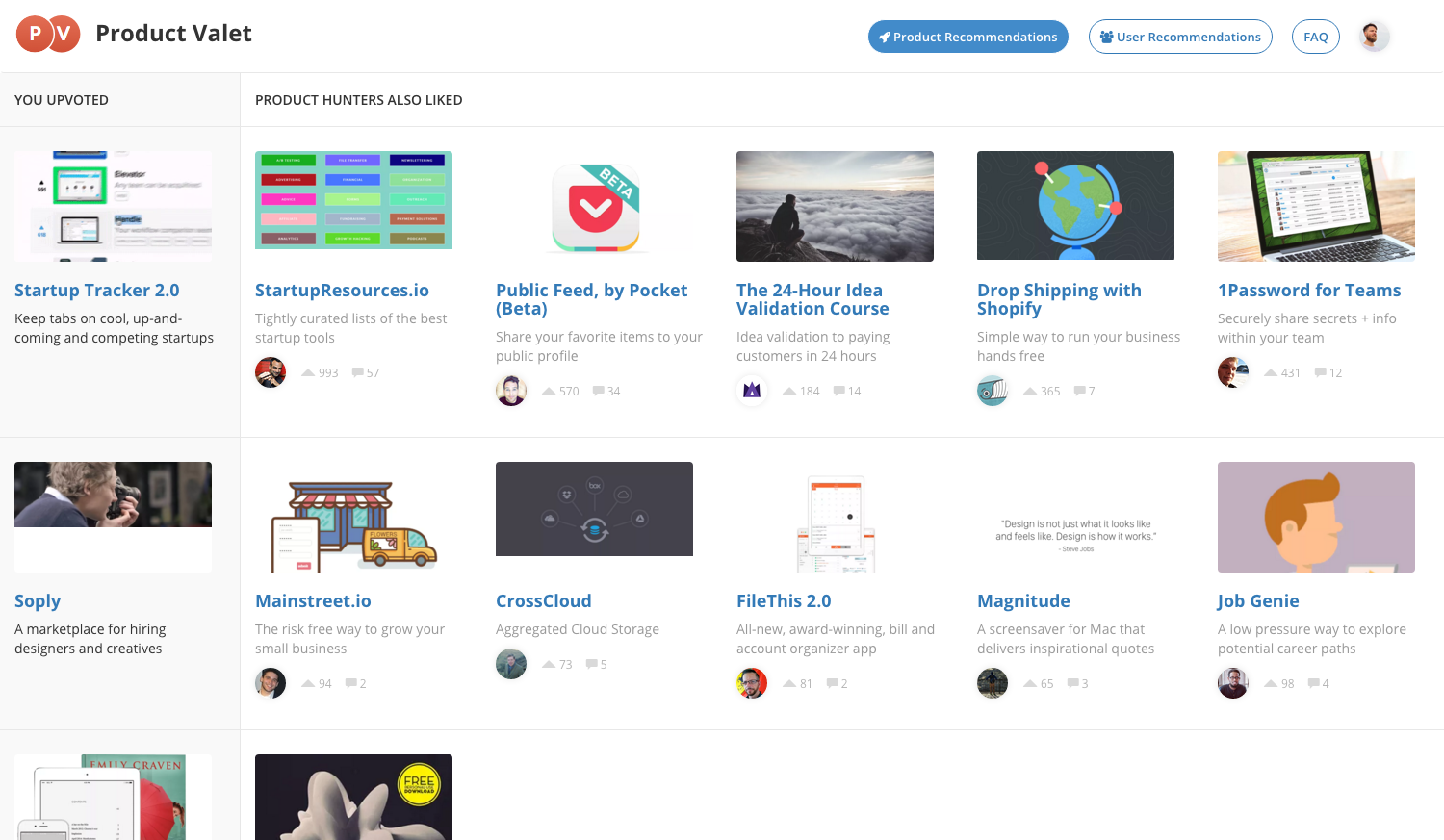Screen dimensions: 1444x840
Task: Click hunter avatar under FileThis 2.0
Action: pos(752,683)
